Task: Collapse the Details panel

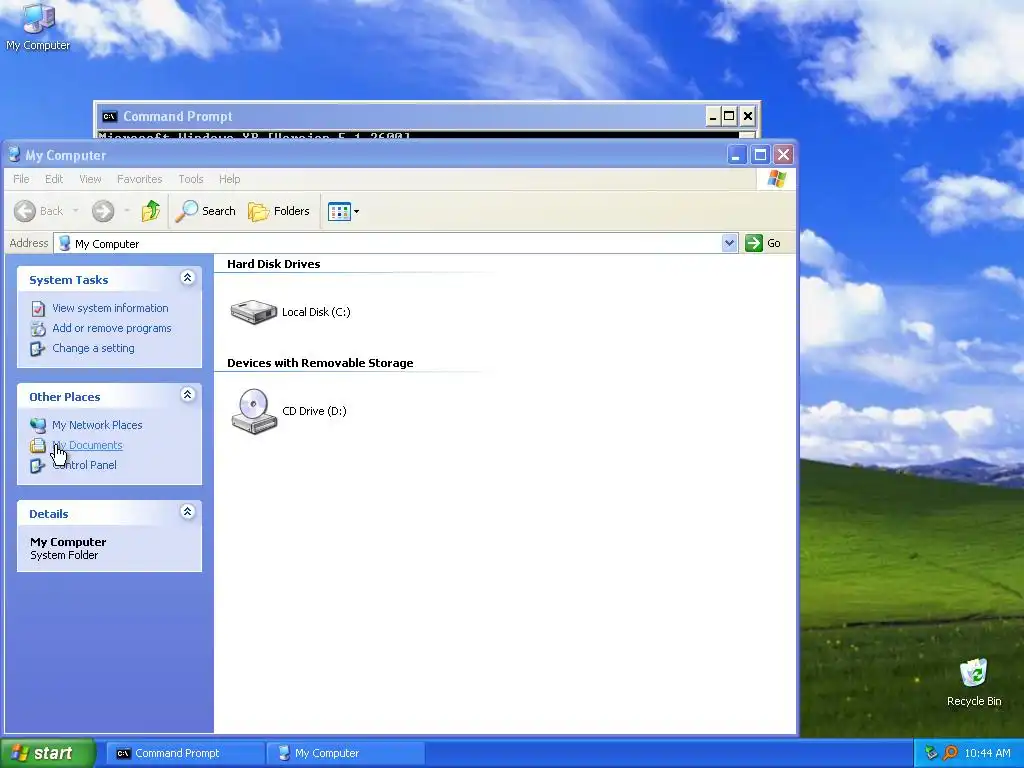Action: coord(187,511)
